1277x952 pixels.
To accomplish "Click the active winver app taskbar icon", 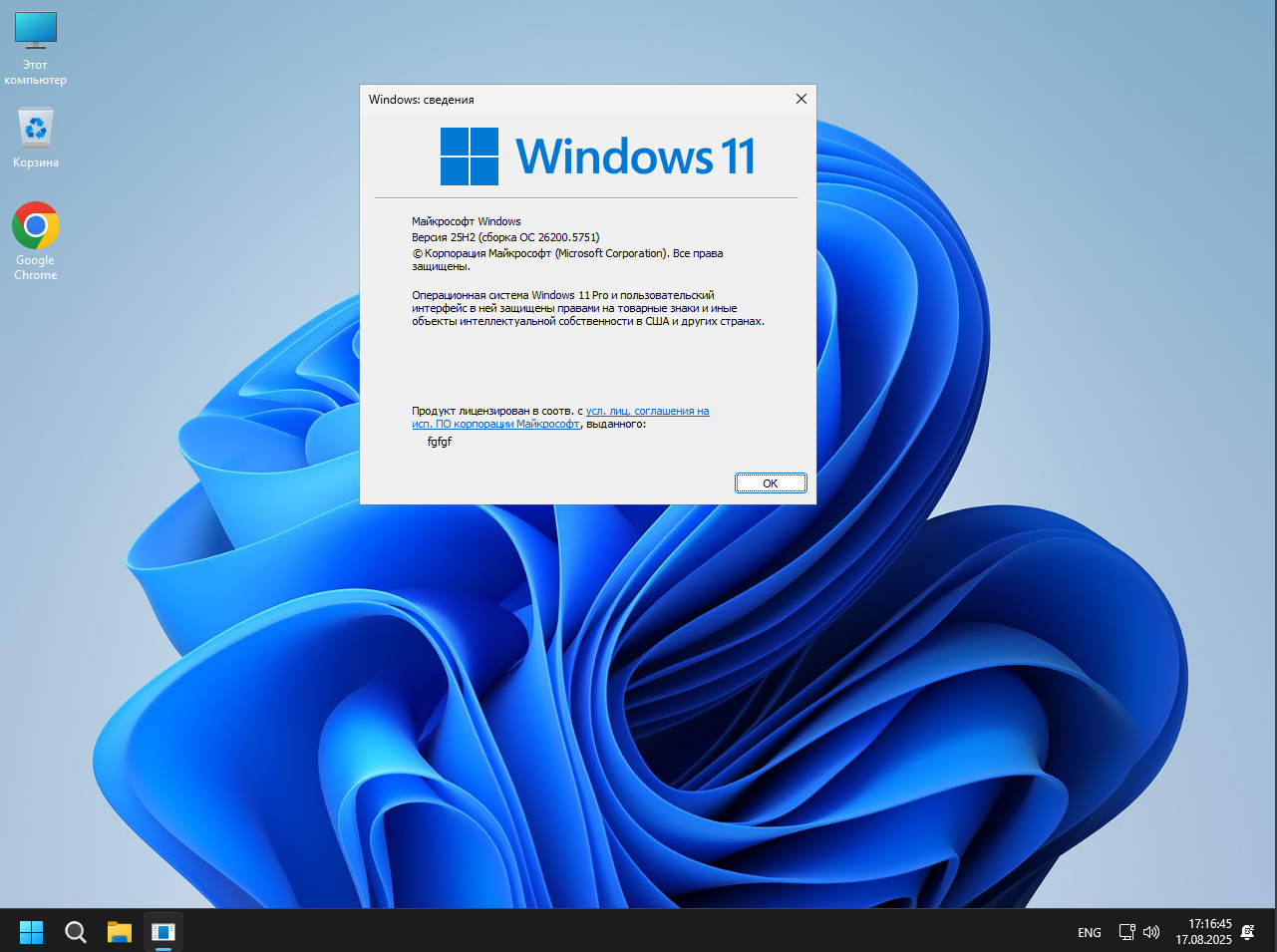I will [x=163, y=932].
